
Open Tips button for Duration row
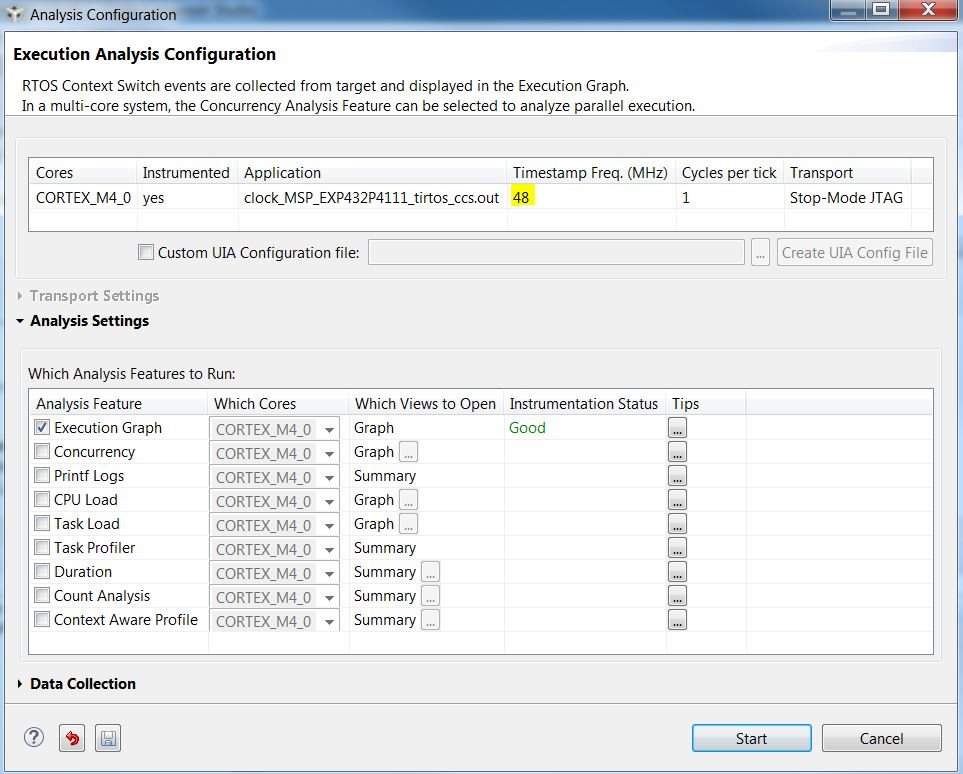pos(677,572)
